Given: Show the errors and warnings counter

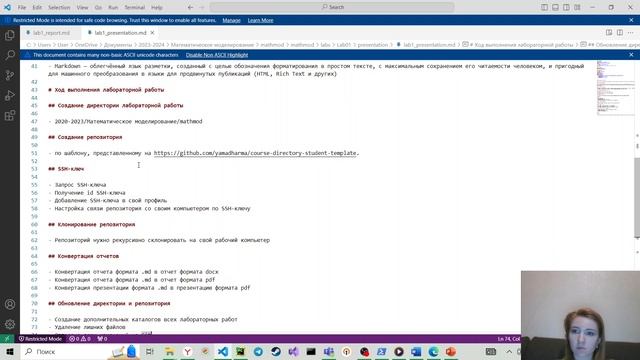Looking at the screenshot, I should tap(80, 339).
